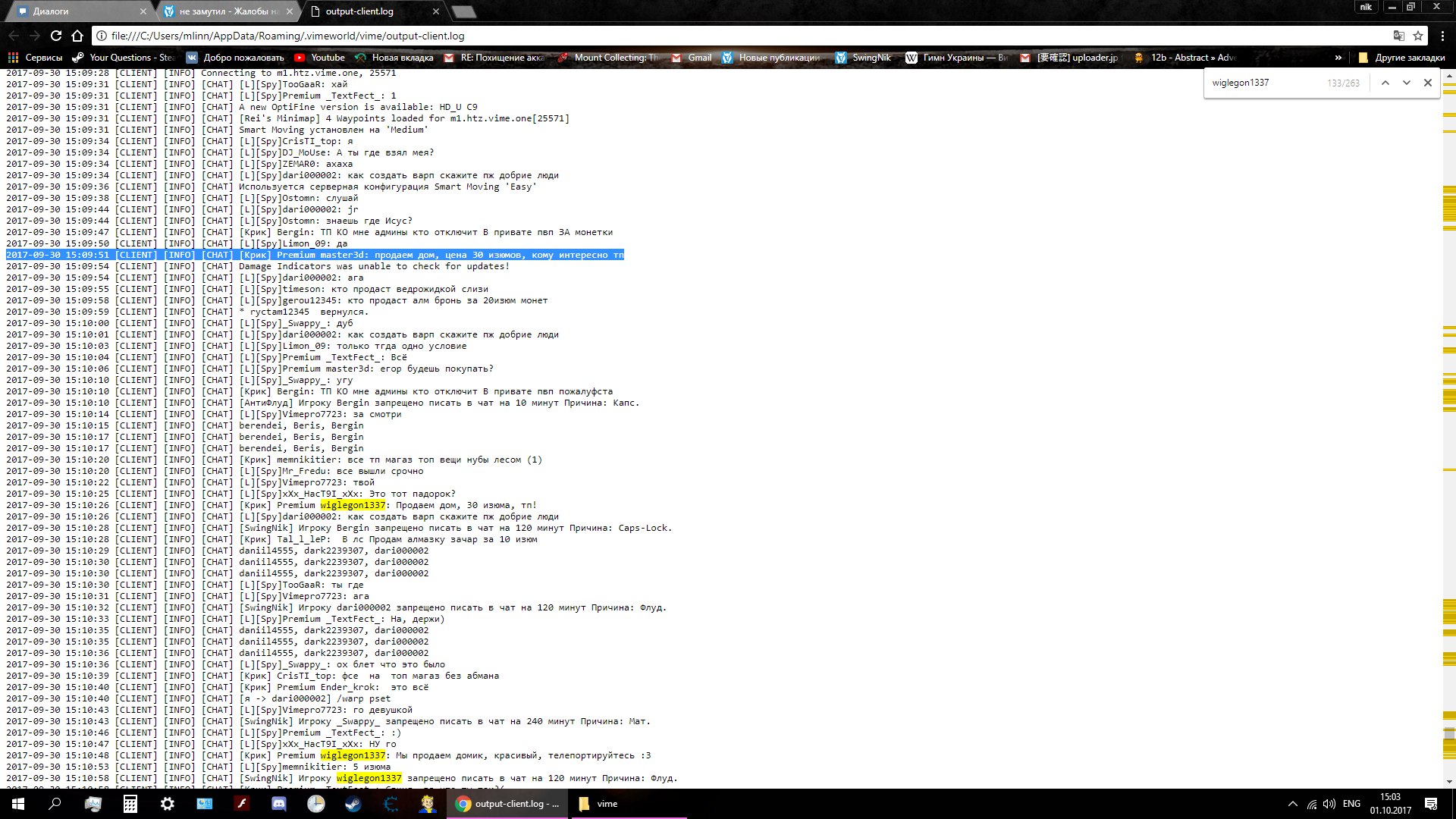Image resolution: width=1456 pixels, height=819 pixels.
Task: Open Chrome's three-dot menu
Action: pyautogui.click(x=1442, y=36)
